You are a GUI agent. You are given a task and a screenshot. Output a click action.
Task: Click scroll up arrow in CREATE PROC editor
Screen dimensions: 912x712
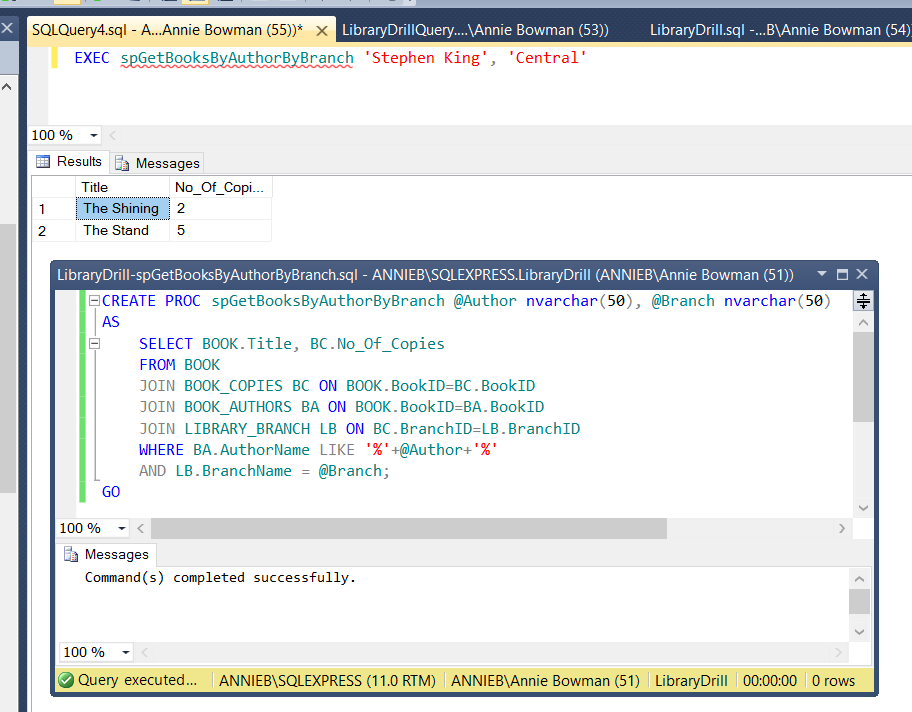tap(863, 322)
